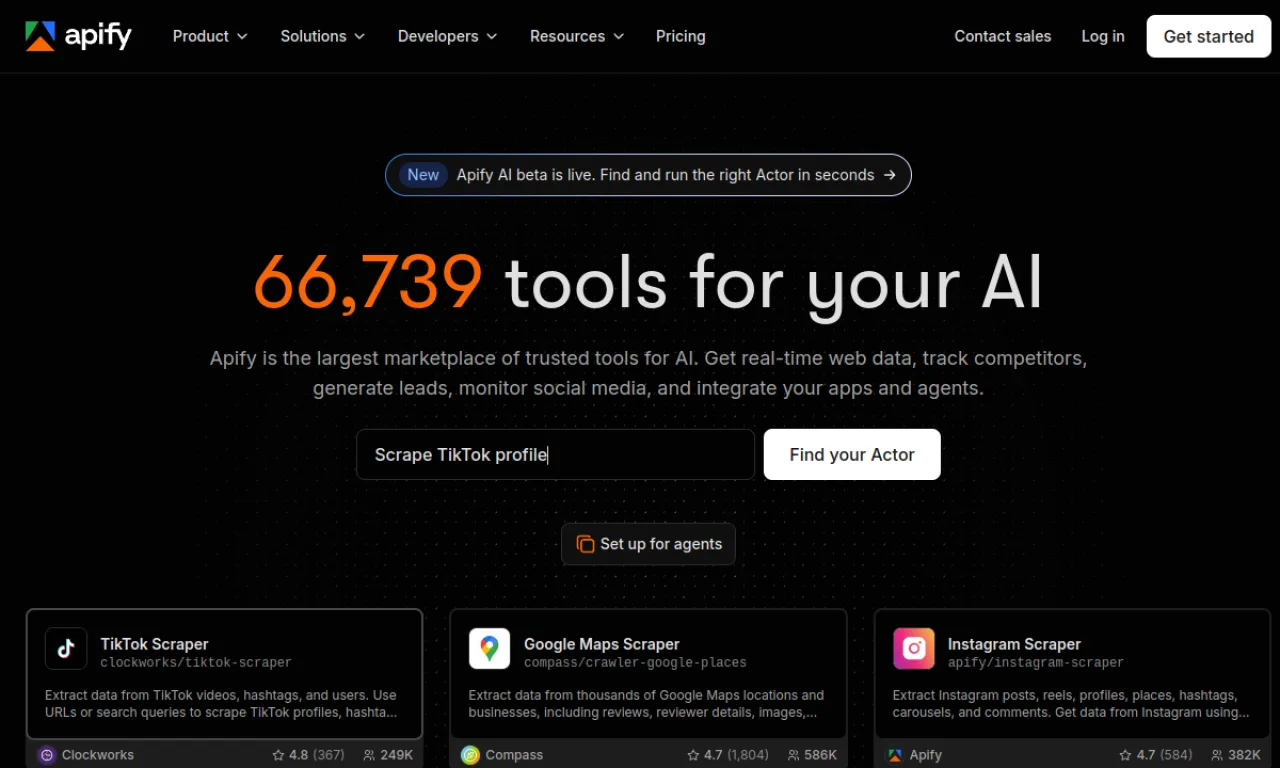Open the Apify AI beta announcement banner
This screenshot has width=1280, height=768.
pyautogui.click(x=648, y=175)
